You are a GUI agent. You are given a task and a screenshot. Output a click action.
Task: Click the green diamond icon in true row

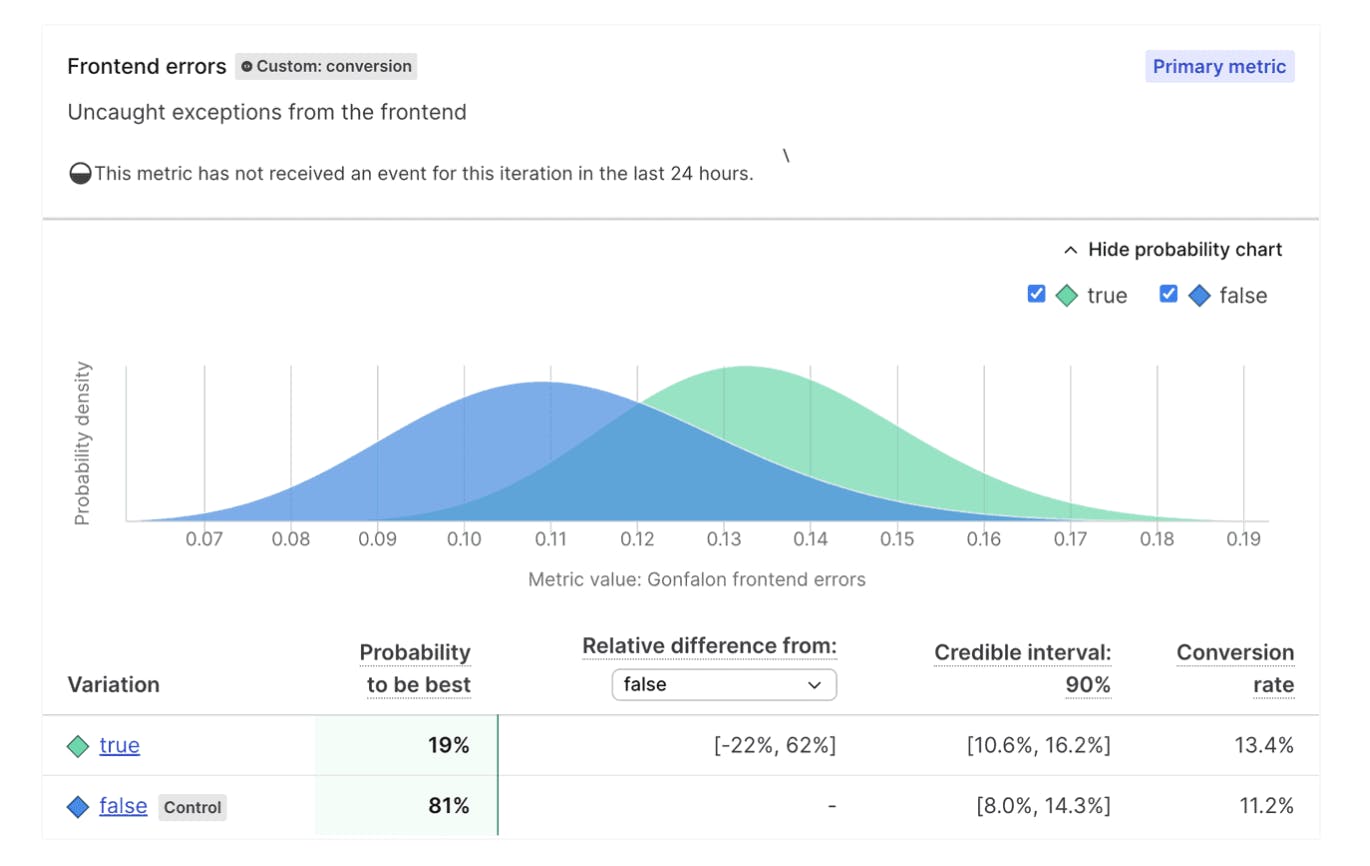[78, 746]
